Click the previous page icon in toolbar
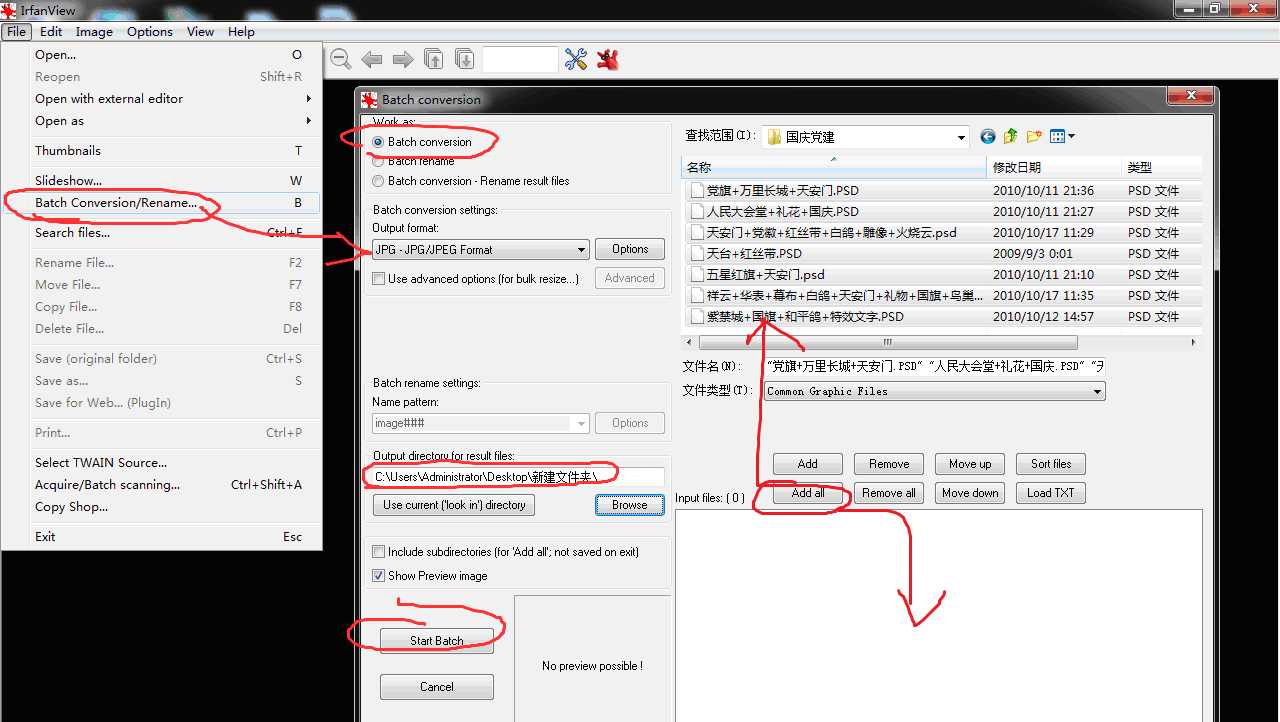Screen dimensions: 1280x722 [x=433, y=59]
